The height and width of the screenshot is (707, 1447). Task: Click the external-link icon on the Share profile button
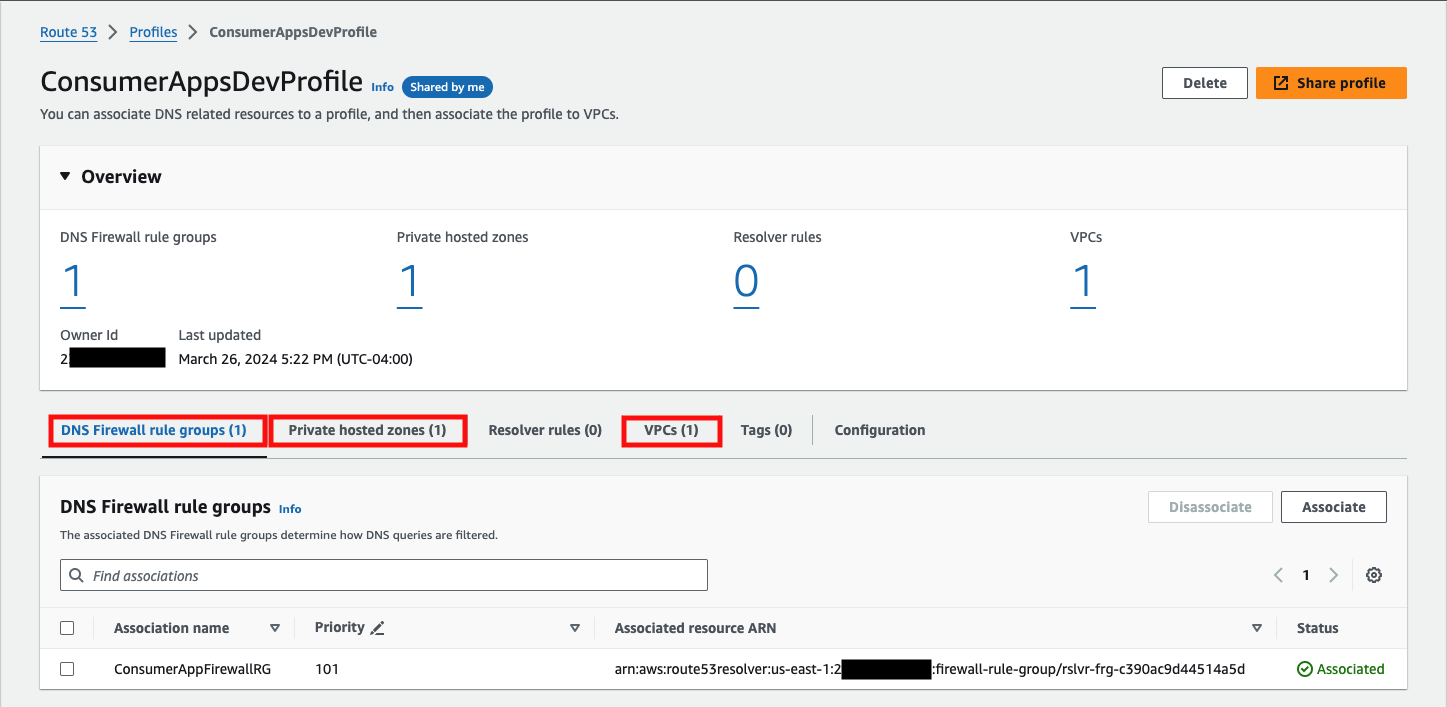[1281, 83]
